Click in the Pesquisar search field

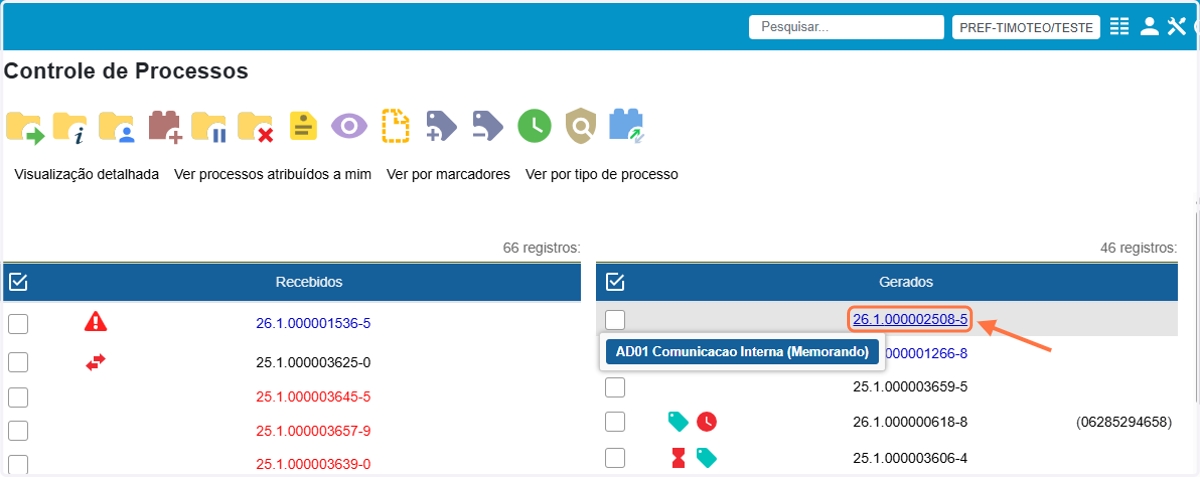(x=846, y=27)
